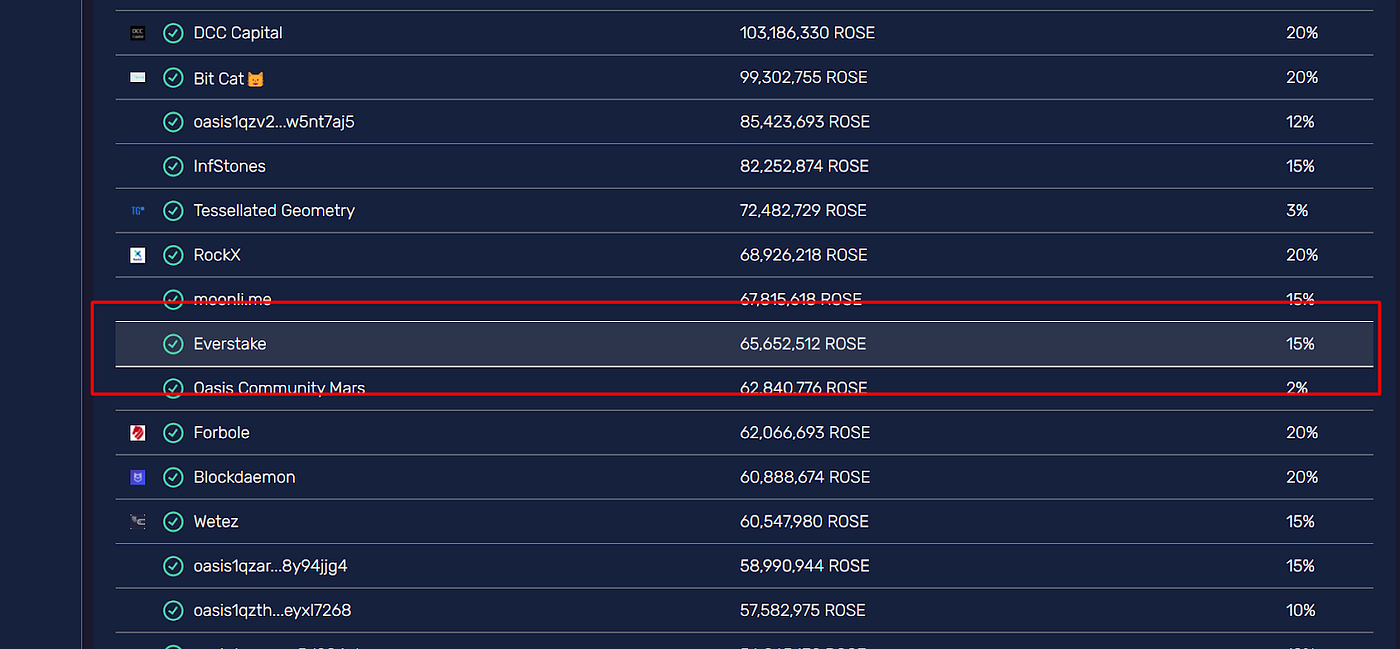Click the 72,482,729 ROSE escrow amount
1400x649 pixels.
(x=803, y=211)
